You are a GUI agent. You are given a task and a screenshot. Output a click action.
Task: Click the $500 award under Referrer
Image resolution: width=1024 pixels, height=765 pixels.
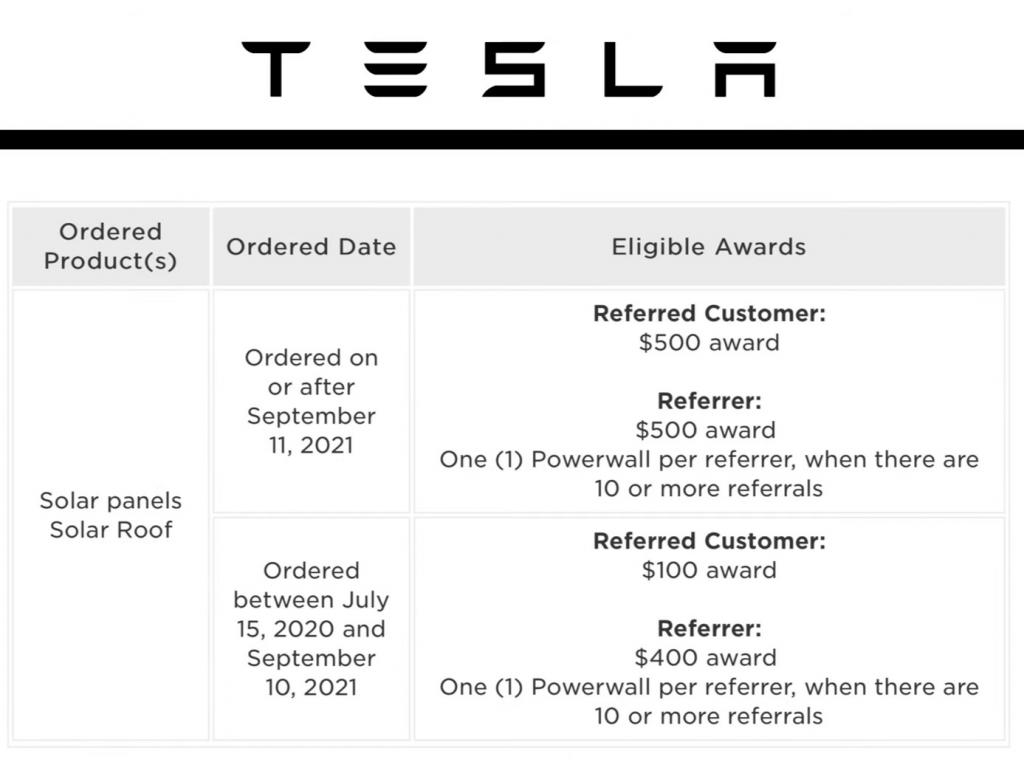[x=706, y=430]
